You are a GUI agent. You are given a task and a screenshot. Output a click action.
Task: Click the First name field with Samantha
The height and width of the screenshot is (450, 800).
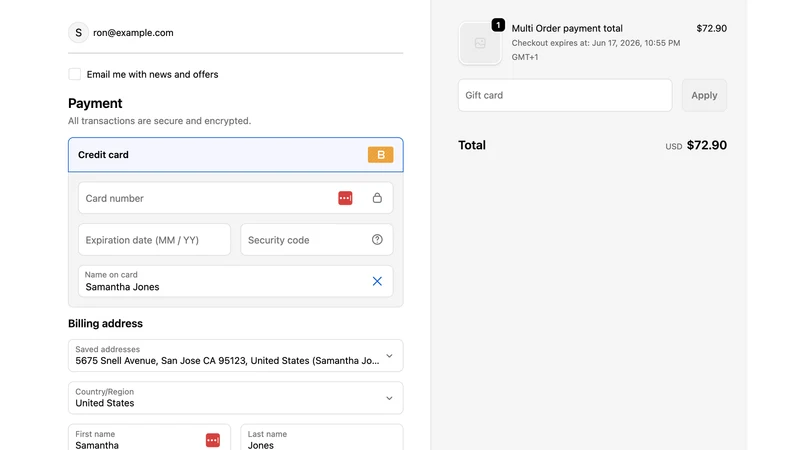tap(149, 438)
